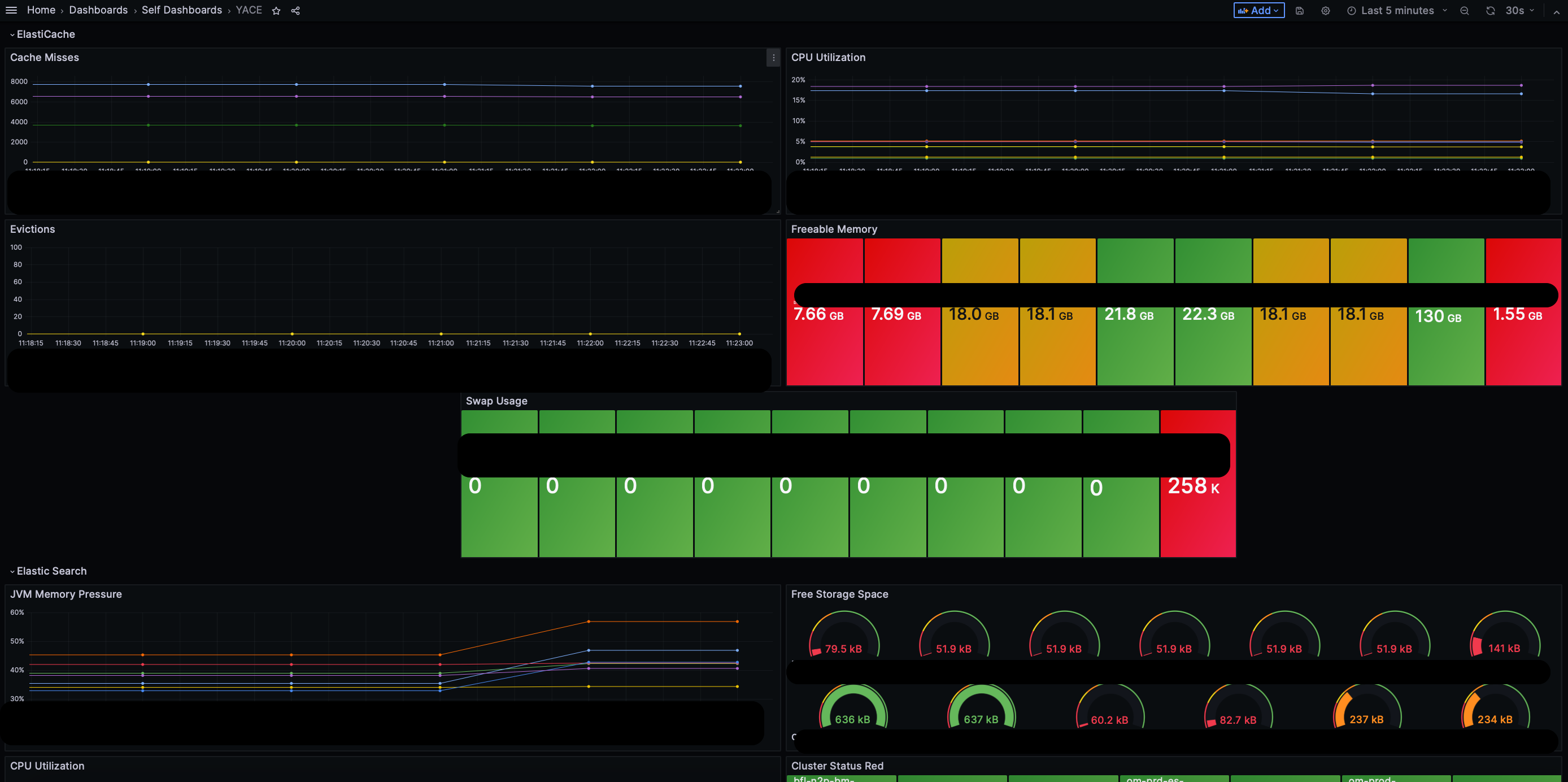Click the share dashboard icon
Screen dimensions: 1568x782
(295, 11)
